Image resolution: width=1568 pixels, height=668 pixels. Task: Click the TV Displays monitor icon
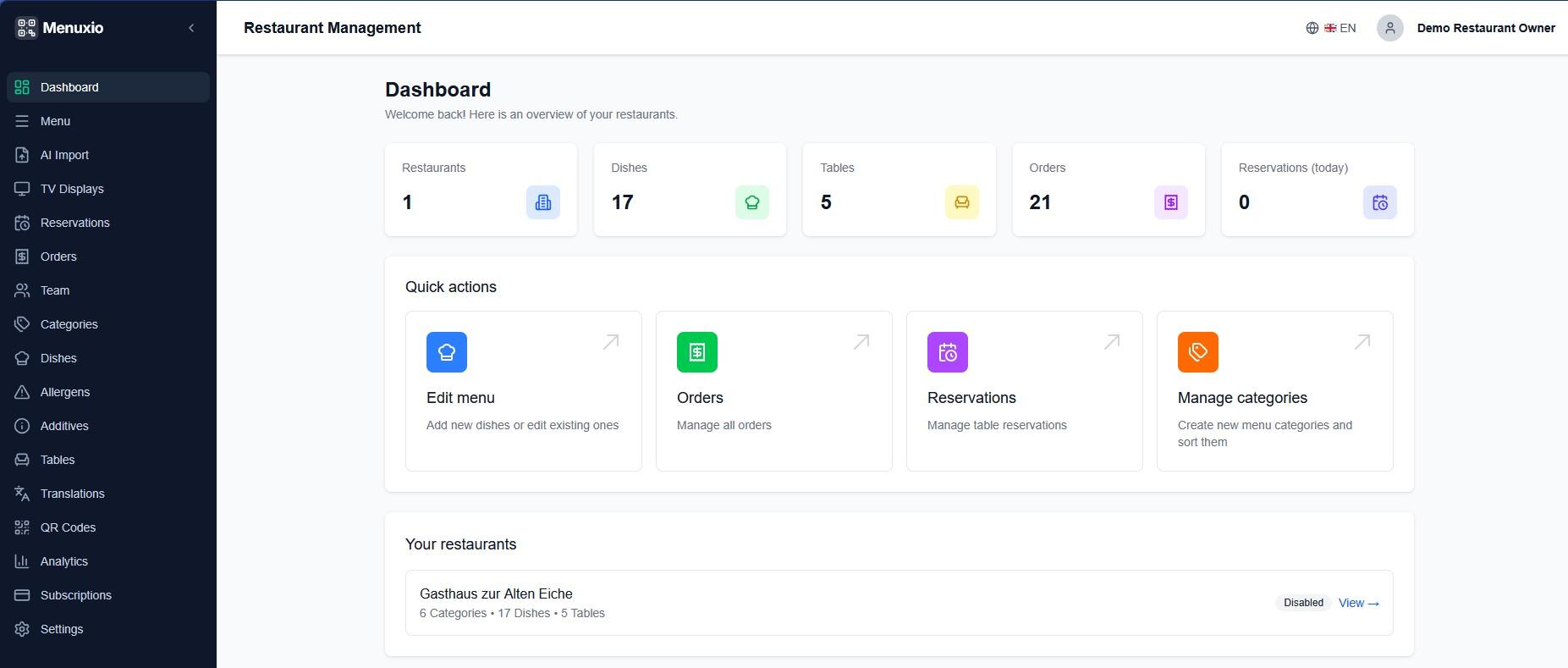click(22, 189)
